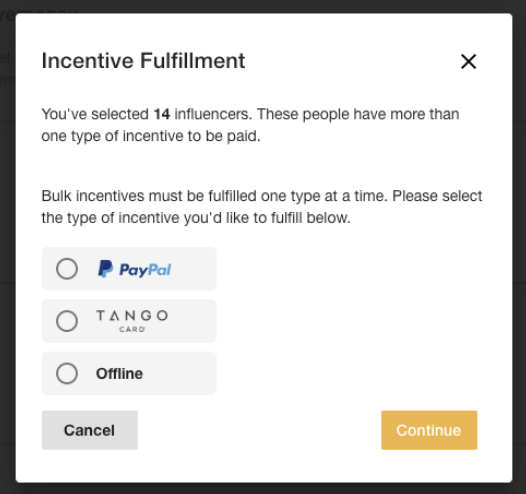The image size is (526, 494).
Task: Click the Incentive Fulfillment dialog title
Action: click(143, 61)
